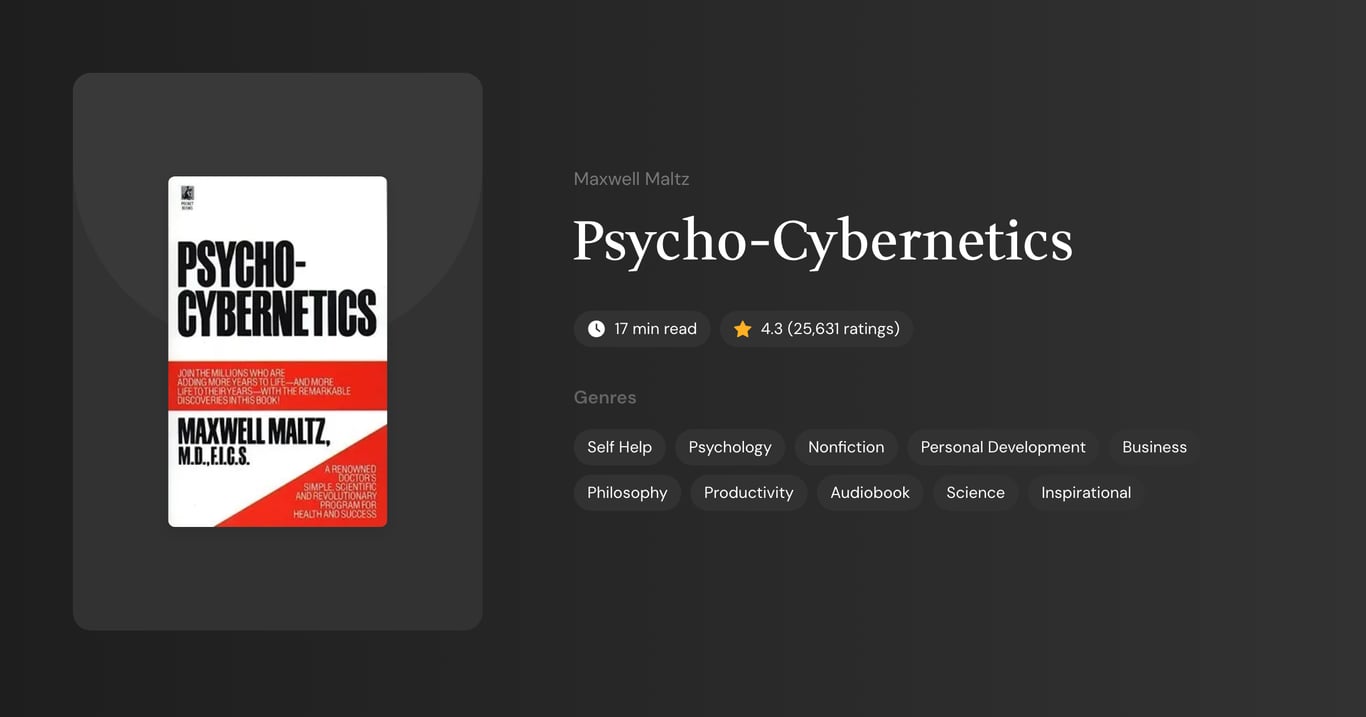Image resolution: width=1366 pixels, height=717 pixels.
Task: Click the Psycho-Cybernetics book cover thumbnail
Action: point(277,350)
